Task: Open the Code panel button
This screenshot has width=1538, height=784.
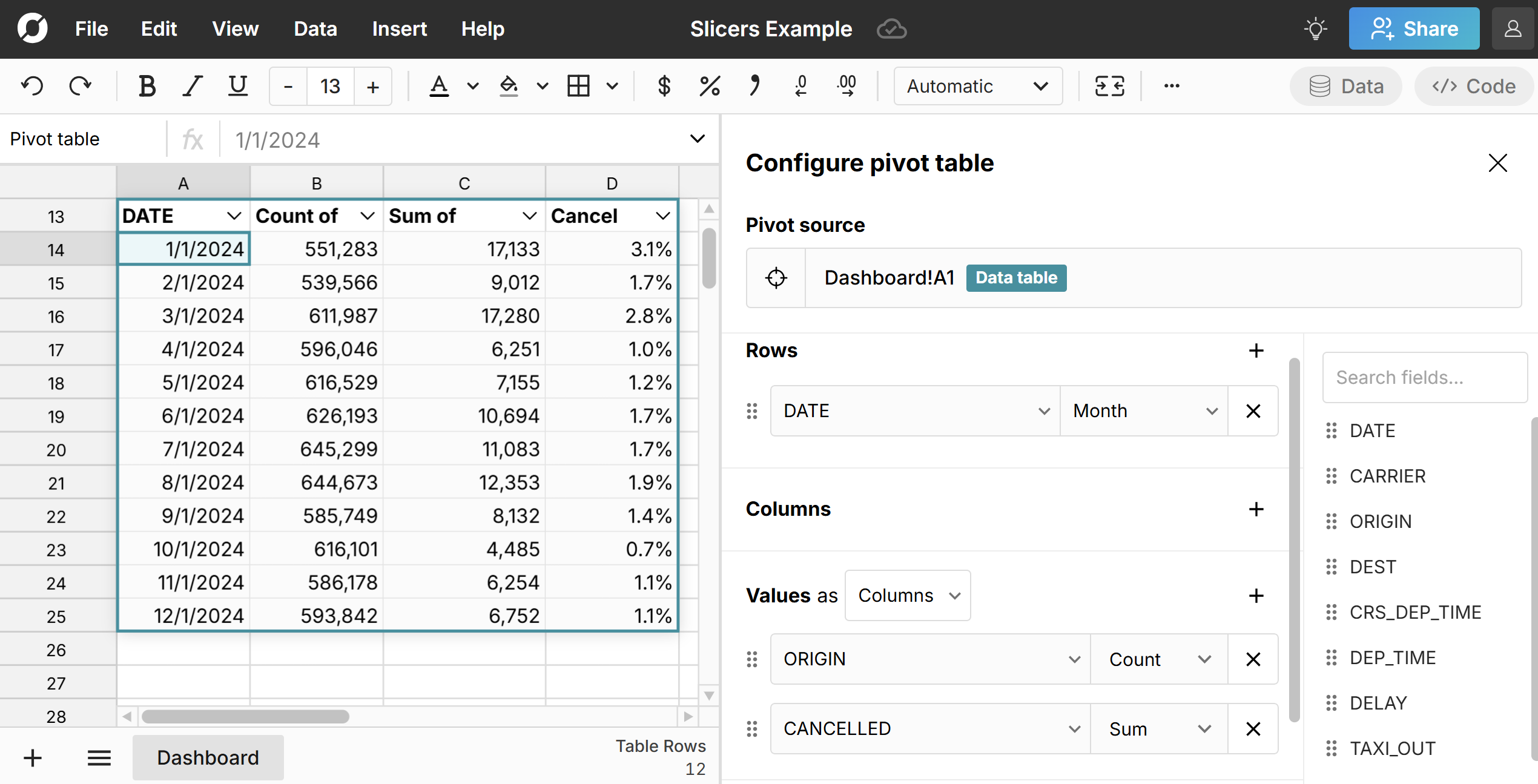Action: [1474, 86]
